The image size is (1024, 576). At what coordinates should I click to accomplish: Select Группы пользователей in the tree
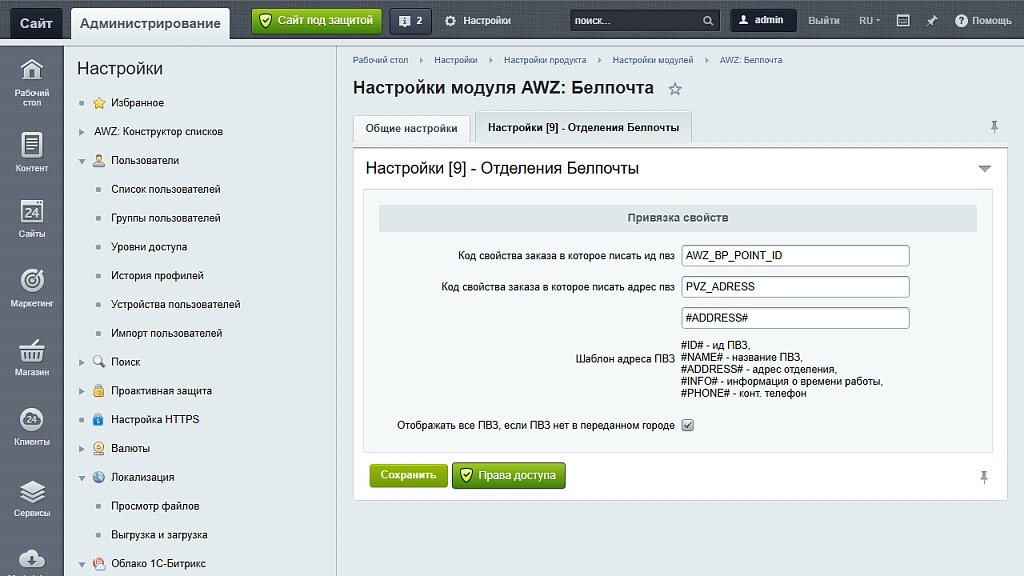[166, 218]
